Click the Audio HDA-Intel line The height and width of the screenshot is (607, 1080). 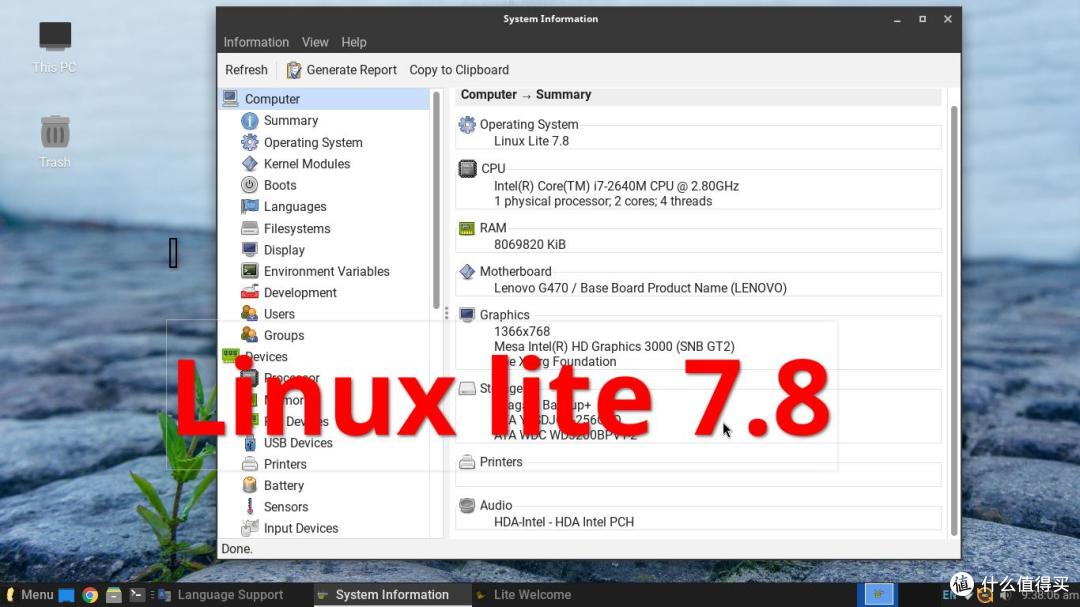564,522
